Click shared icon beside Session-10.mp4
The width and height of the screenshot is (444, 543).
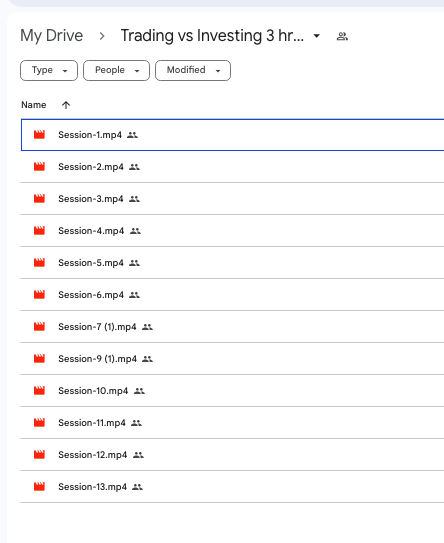139,391
